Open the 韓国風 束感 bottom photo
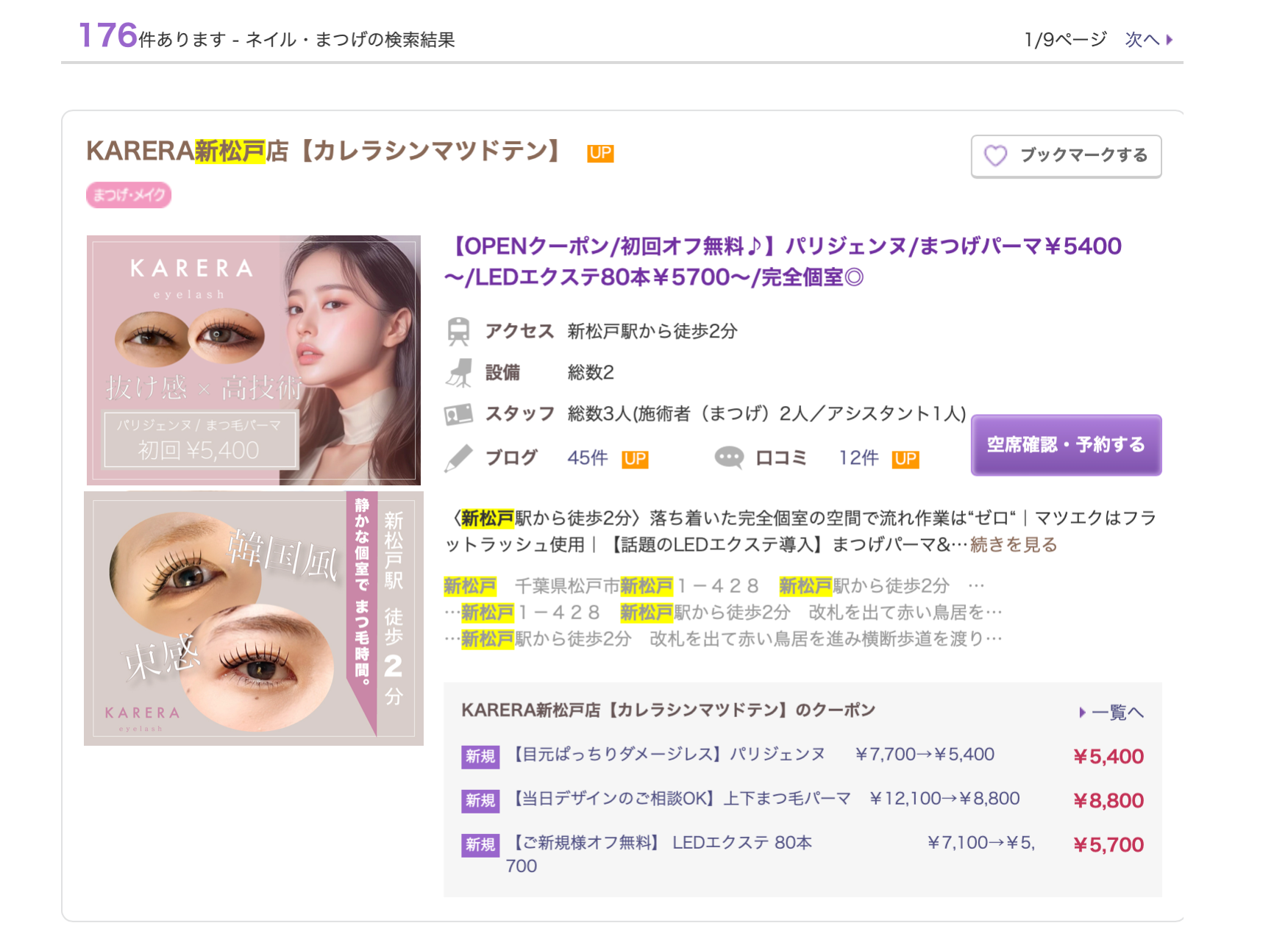The width and height of the screenshot is (1288, 948). pos(254,619)
